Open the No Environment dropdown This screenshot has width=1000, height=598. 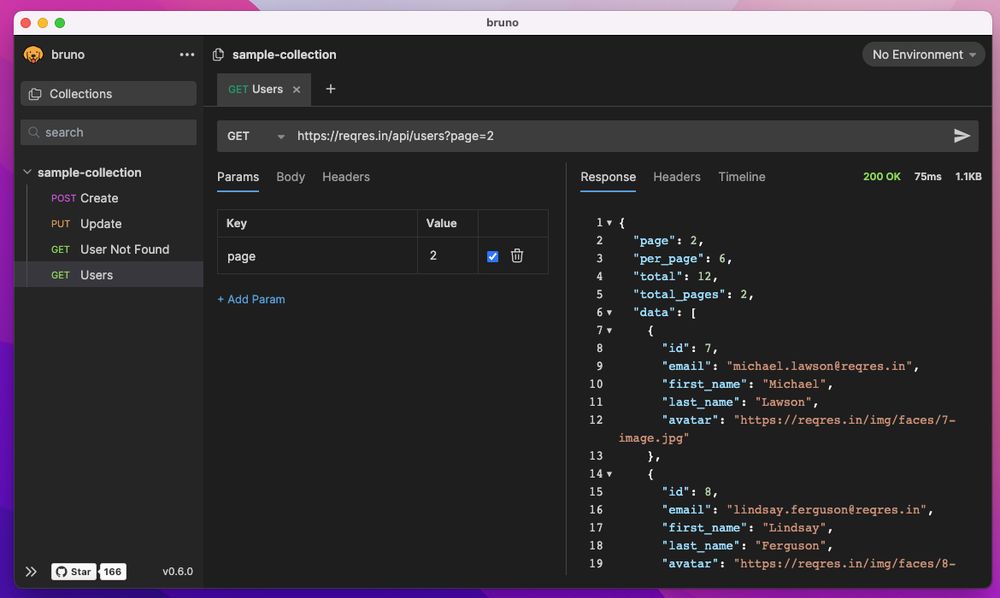point(923,55)
